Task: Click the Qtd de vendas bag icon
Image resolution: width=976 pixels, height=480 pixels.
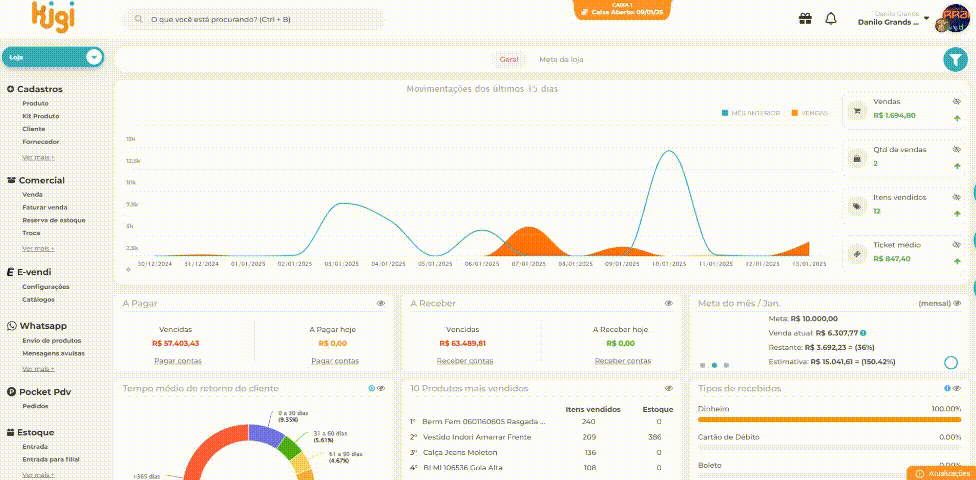Action: (856, 159)
